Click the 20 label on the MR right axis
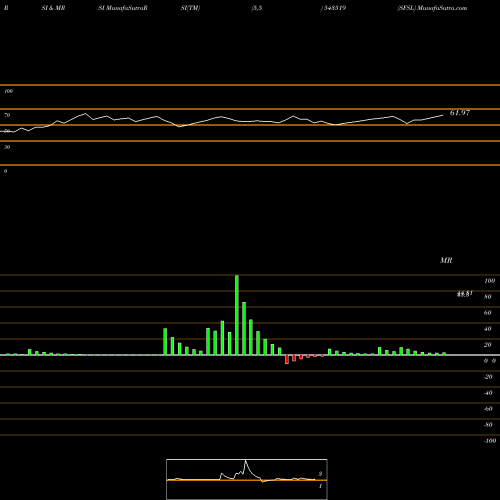The image size is (500, 500). pyautogui.click(x=488, y=345)
